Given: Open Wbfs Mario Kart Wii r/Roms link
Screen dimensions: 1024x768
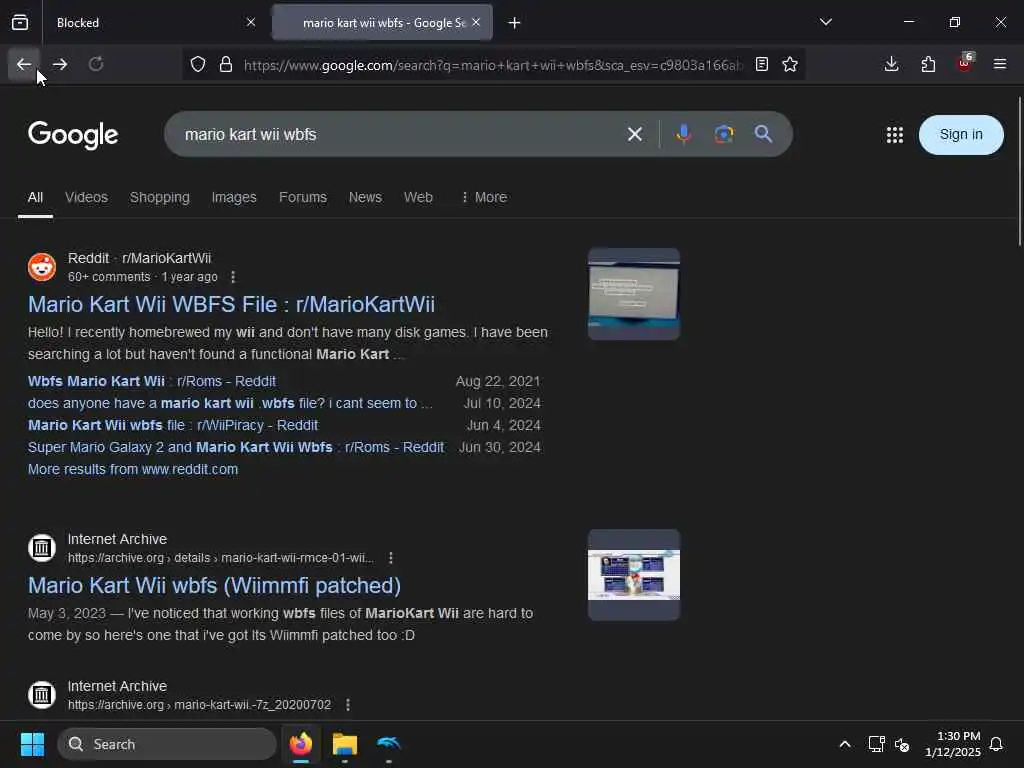Looking at the screenshot, I should [152, 381].
